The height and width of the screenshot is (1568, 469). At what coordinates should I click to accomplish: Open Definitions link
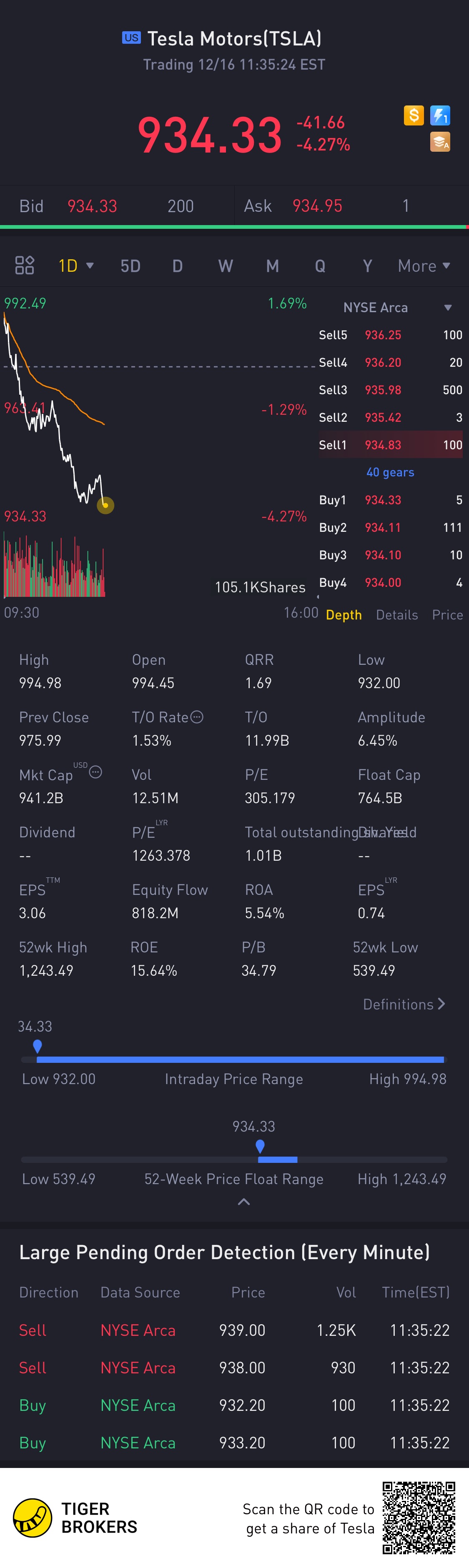(x=404, y=1004)
